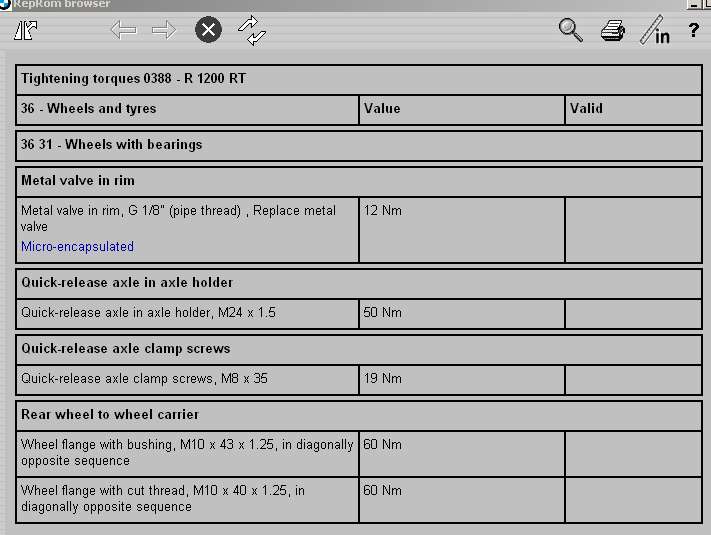The height and width of the screenshot is (535, 711).
Task: Open help via the question mark
Action: pyautogui.click(x=693, y=30)
